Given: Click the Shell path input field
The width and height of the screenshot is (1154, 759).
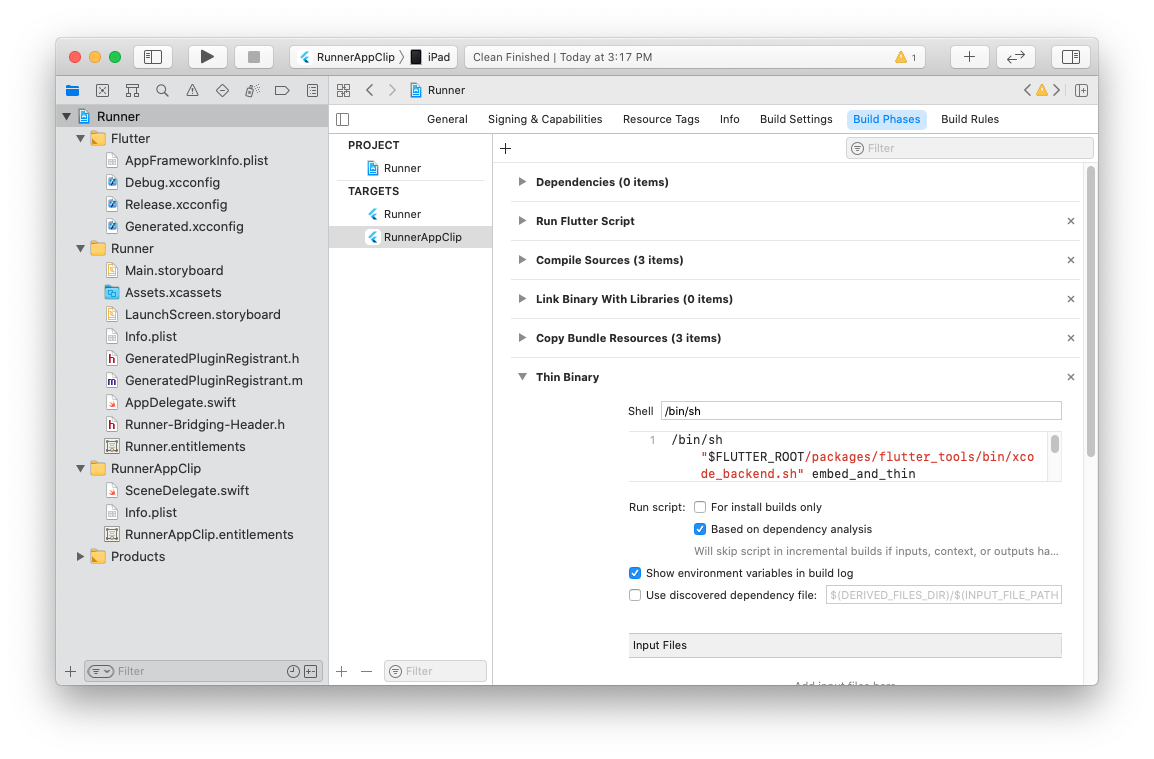Looking at the screenshot, I should [860, 411].
